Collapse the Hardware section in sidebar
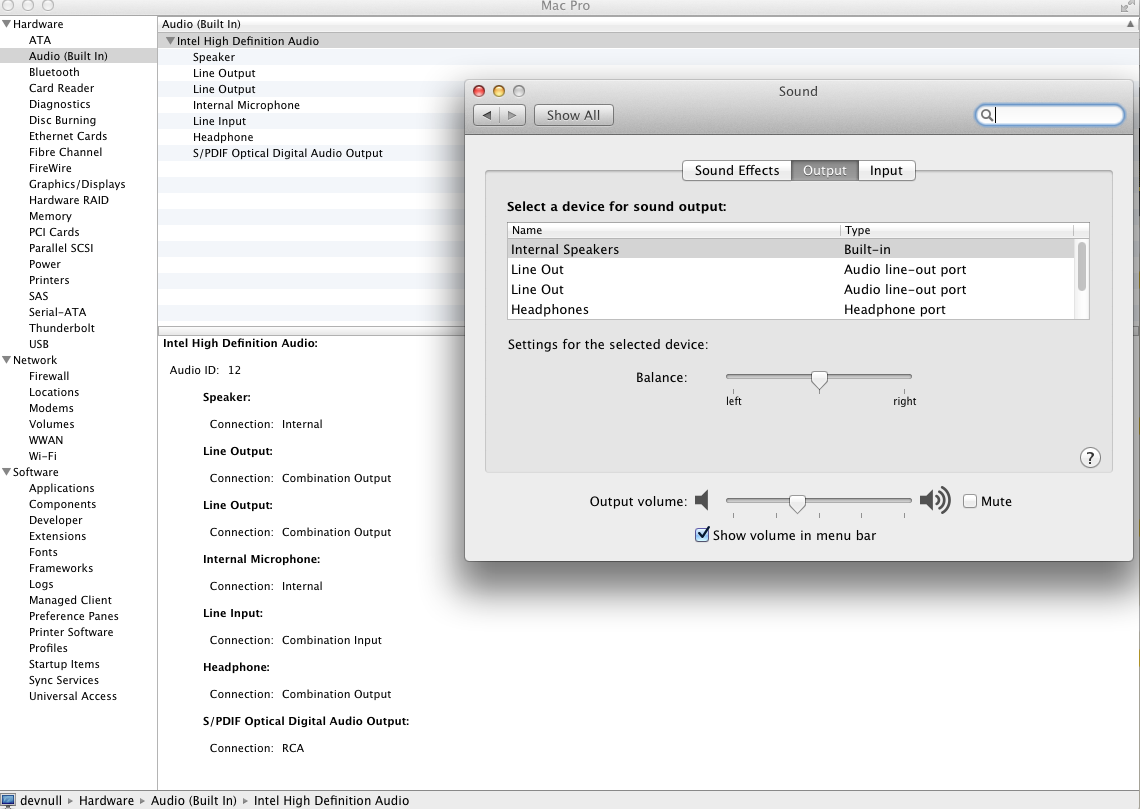1140x809 pixels. 7,24
